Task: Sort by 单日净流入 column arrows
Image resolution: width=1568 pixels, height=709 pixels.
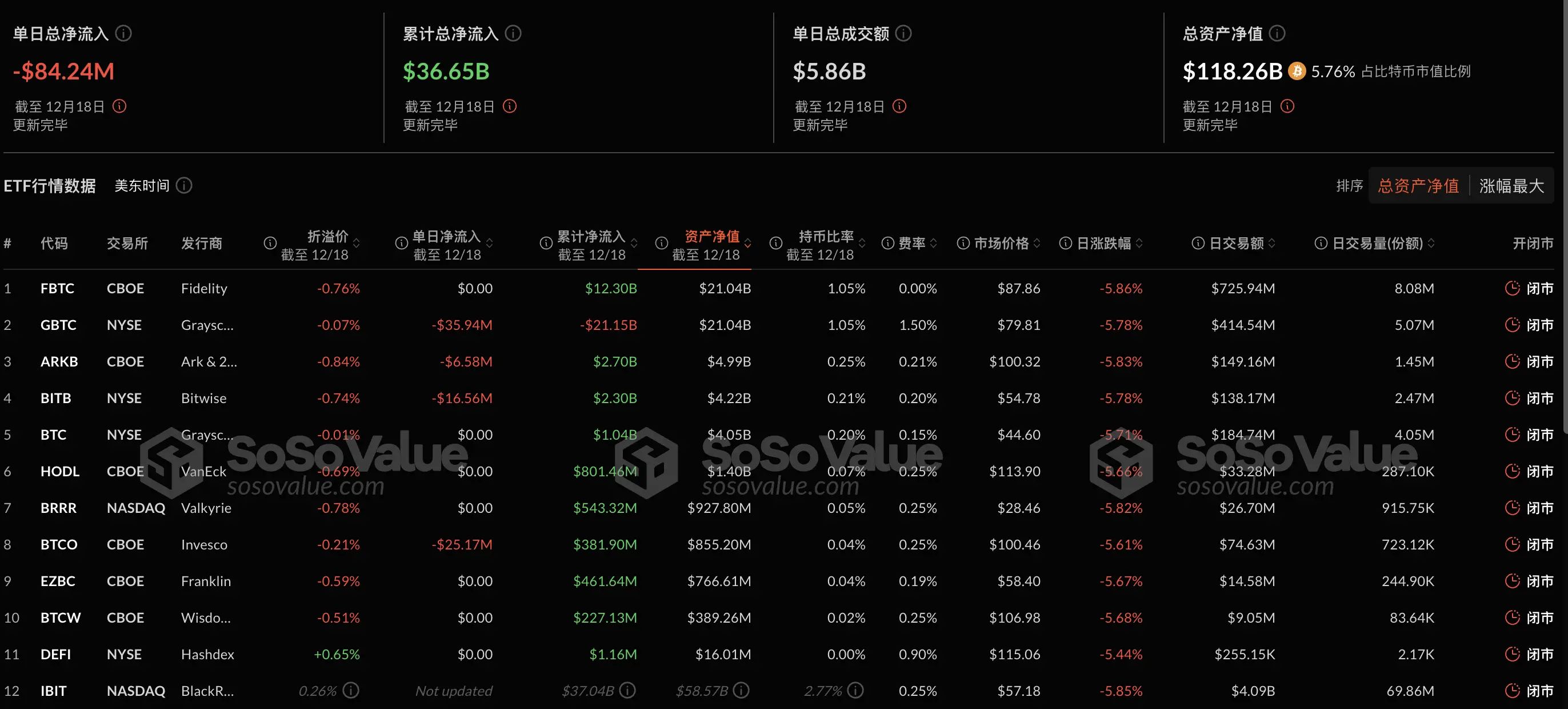Action: tap(489, 243)
